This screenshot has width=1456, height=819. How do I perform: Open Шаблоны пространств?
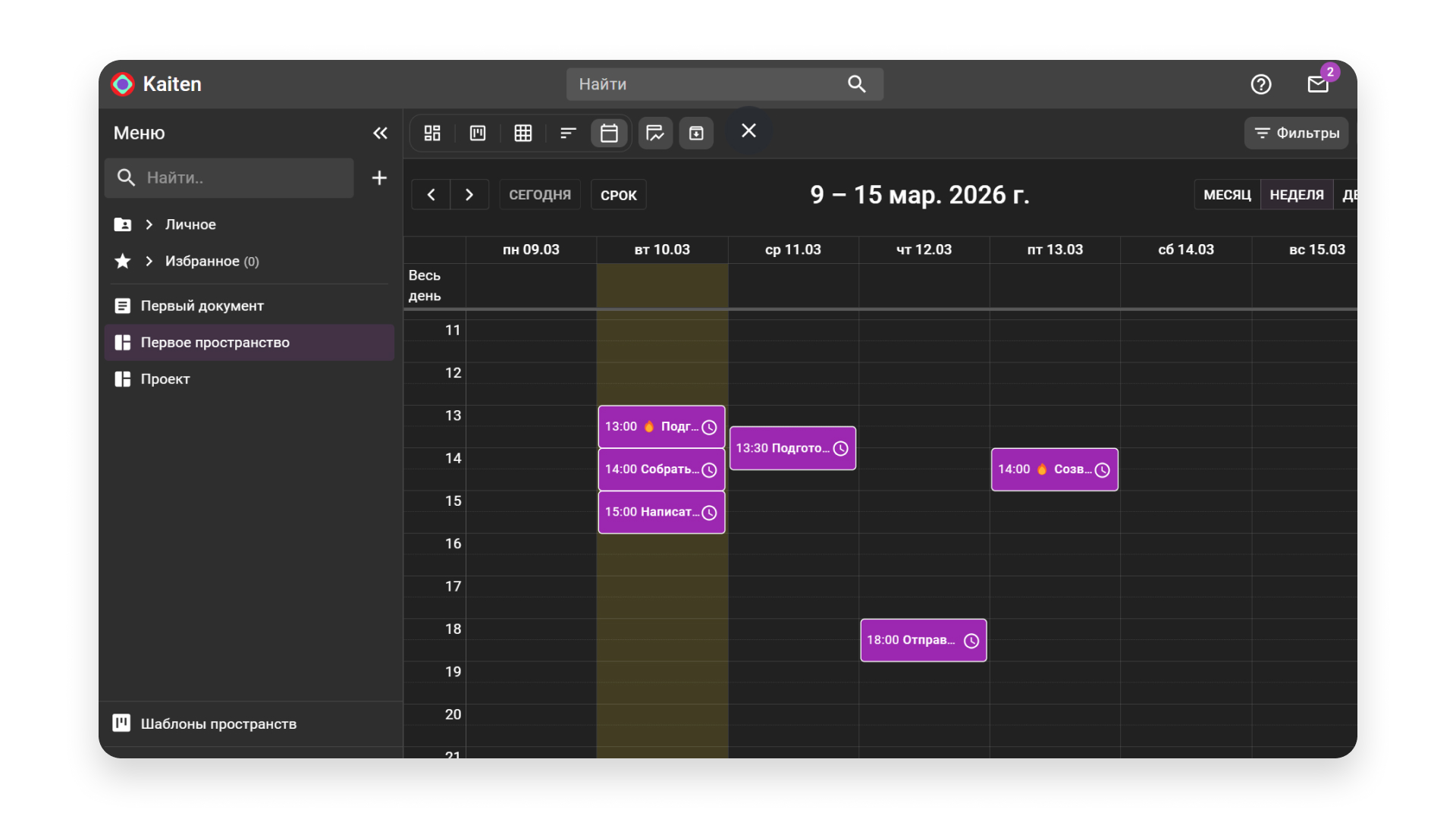coord(249,723)
